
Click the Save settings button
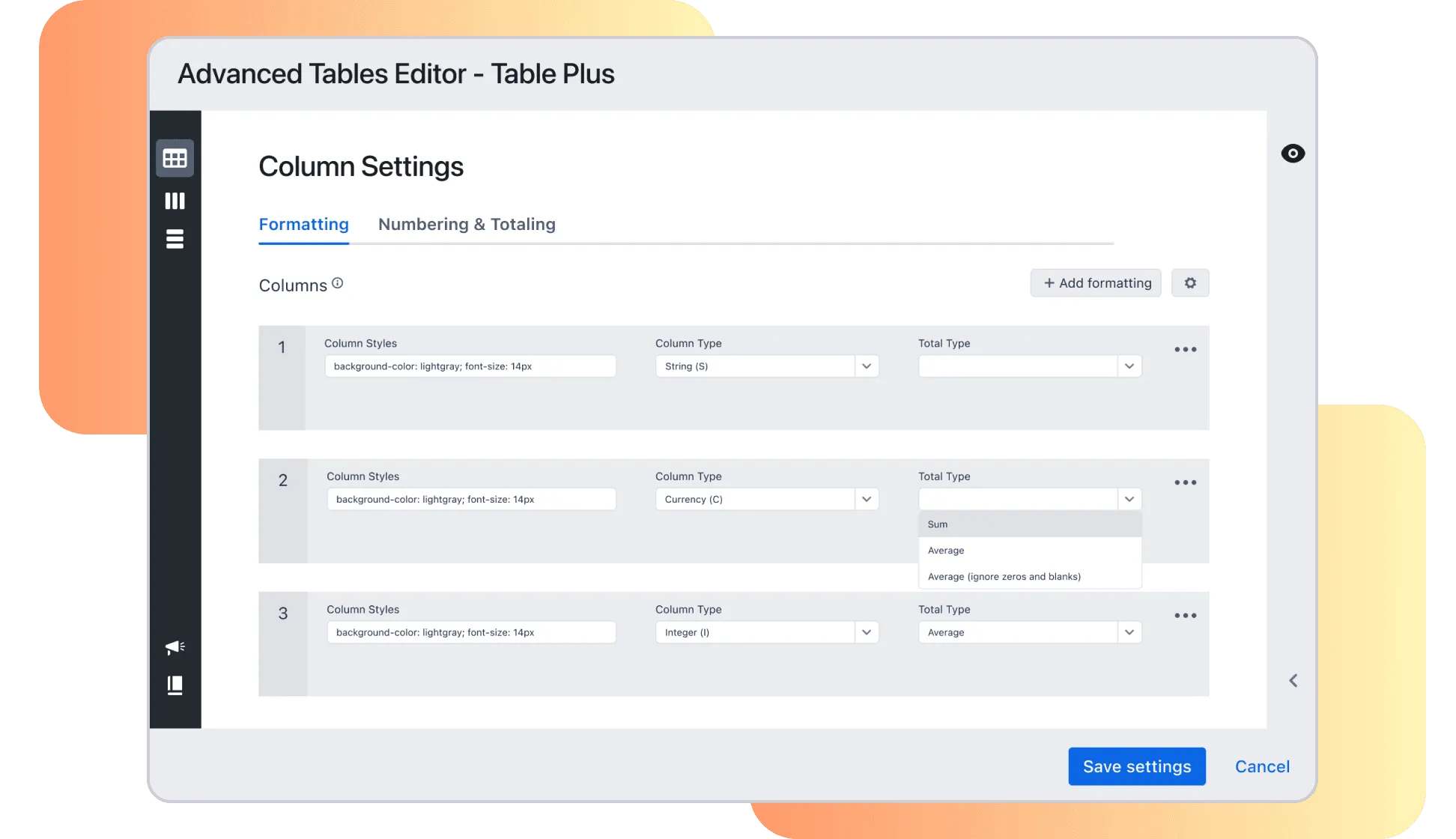[x=1136, y=766]
